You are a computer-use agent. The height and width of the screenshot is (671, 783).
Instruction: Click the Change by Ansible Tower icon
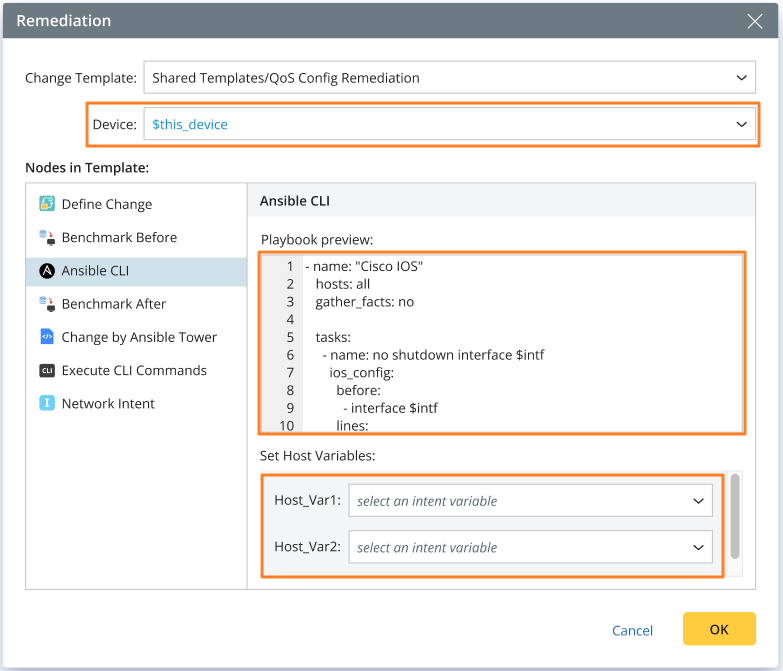[47, 337]
